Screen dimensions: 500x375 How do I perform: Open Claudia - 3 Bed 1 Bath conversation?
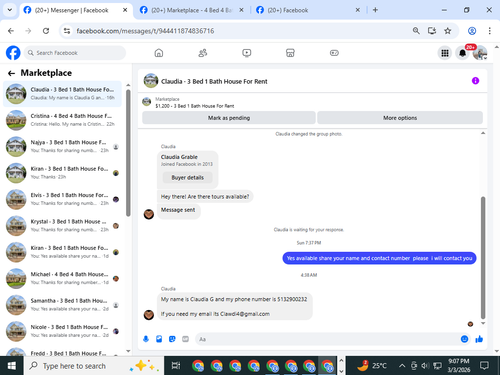[62, 94]
